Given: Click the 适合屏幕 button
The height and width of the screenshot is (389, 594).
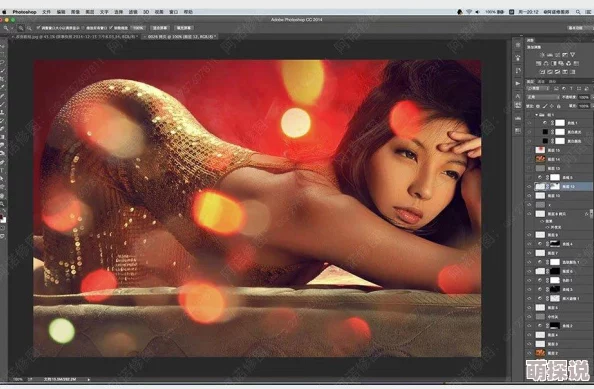Looking at the screenshot, I should click(x=159, y=28).
